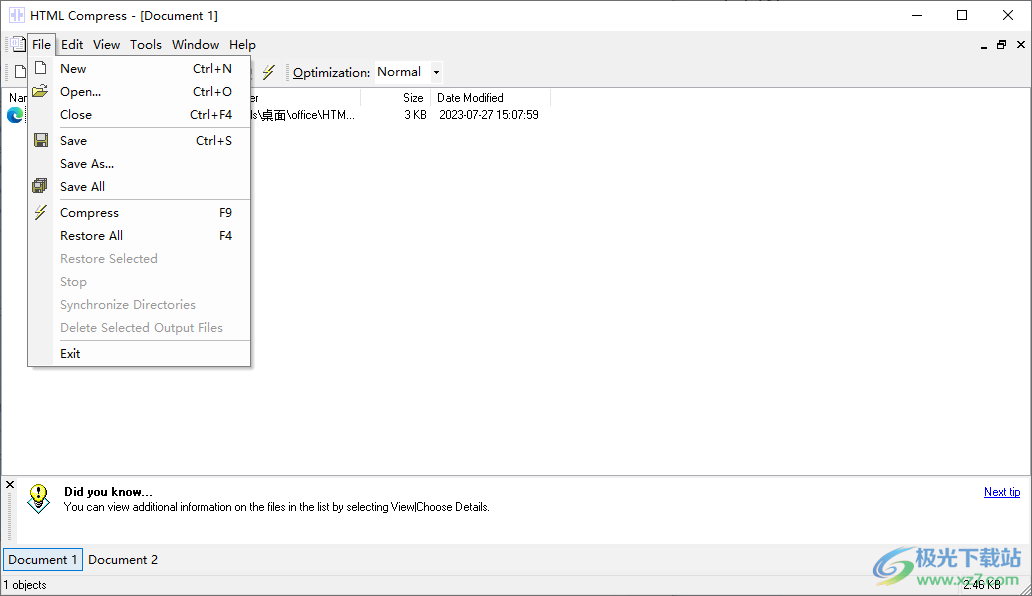Click the 1 objects status bar text

25,585
